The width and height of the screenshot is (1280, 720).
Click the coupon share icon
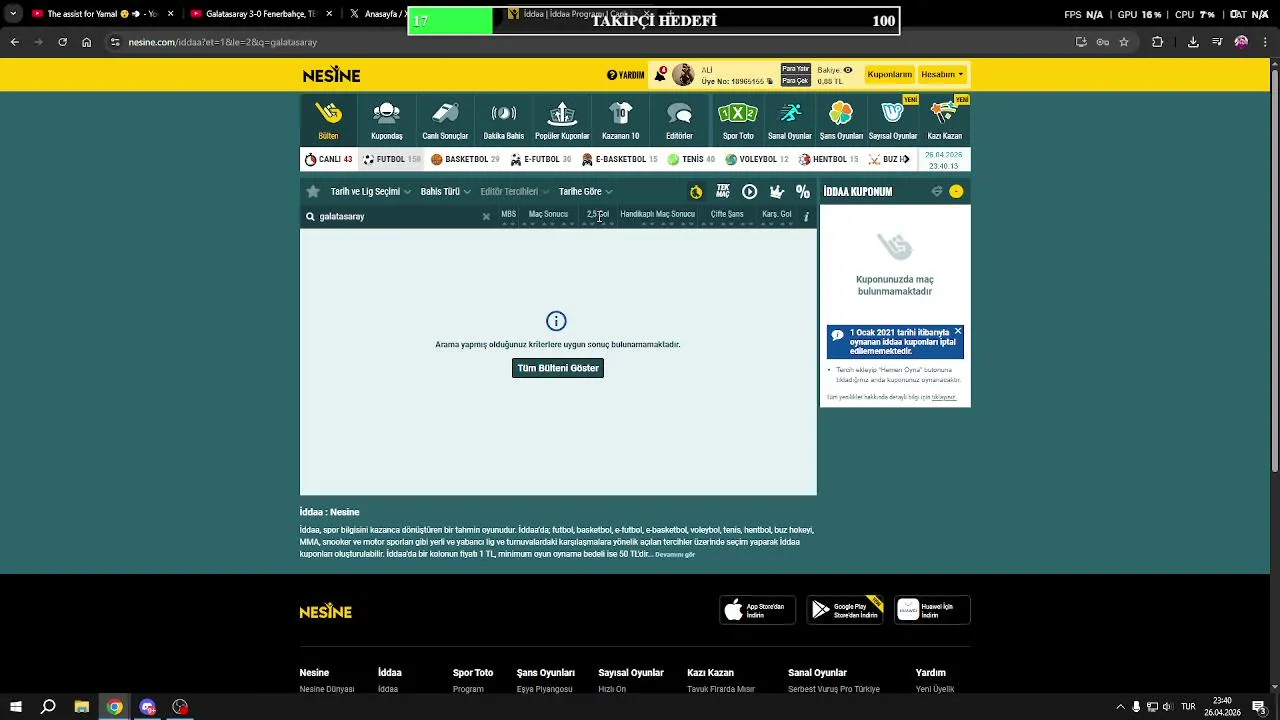click(x=937, y=191)
